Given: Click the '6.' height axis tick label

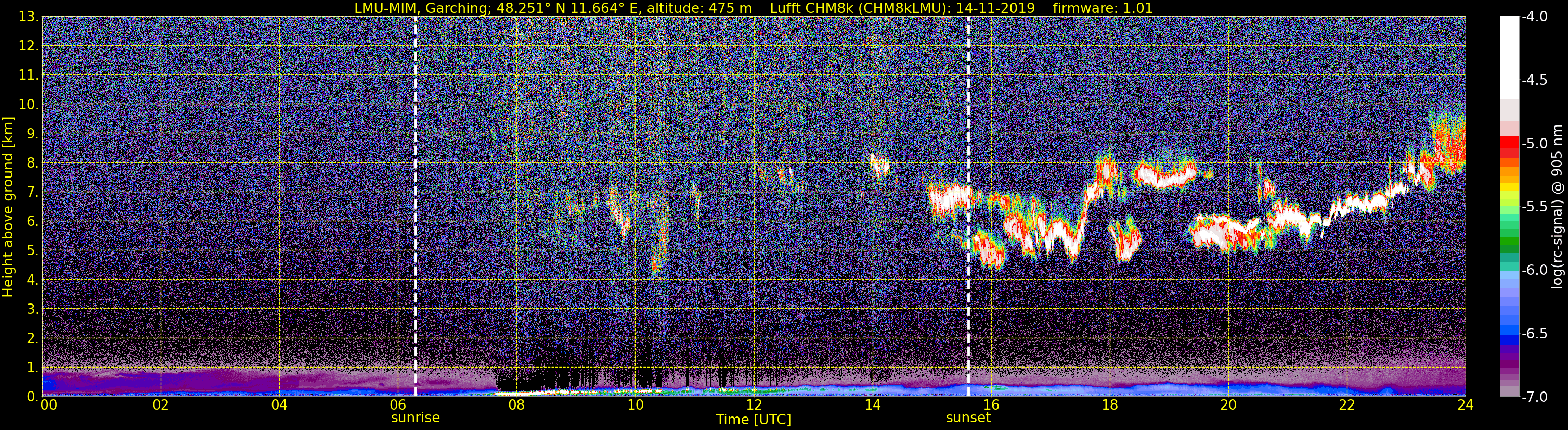Looking at the screenshot, I should click(33, 222).
